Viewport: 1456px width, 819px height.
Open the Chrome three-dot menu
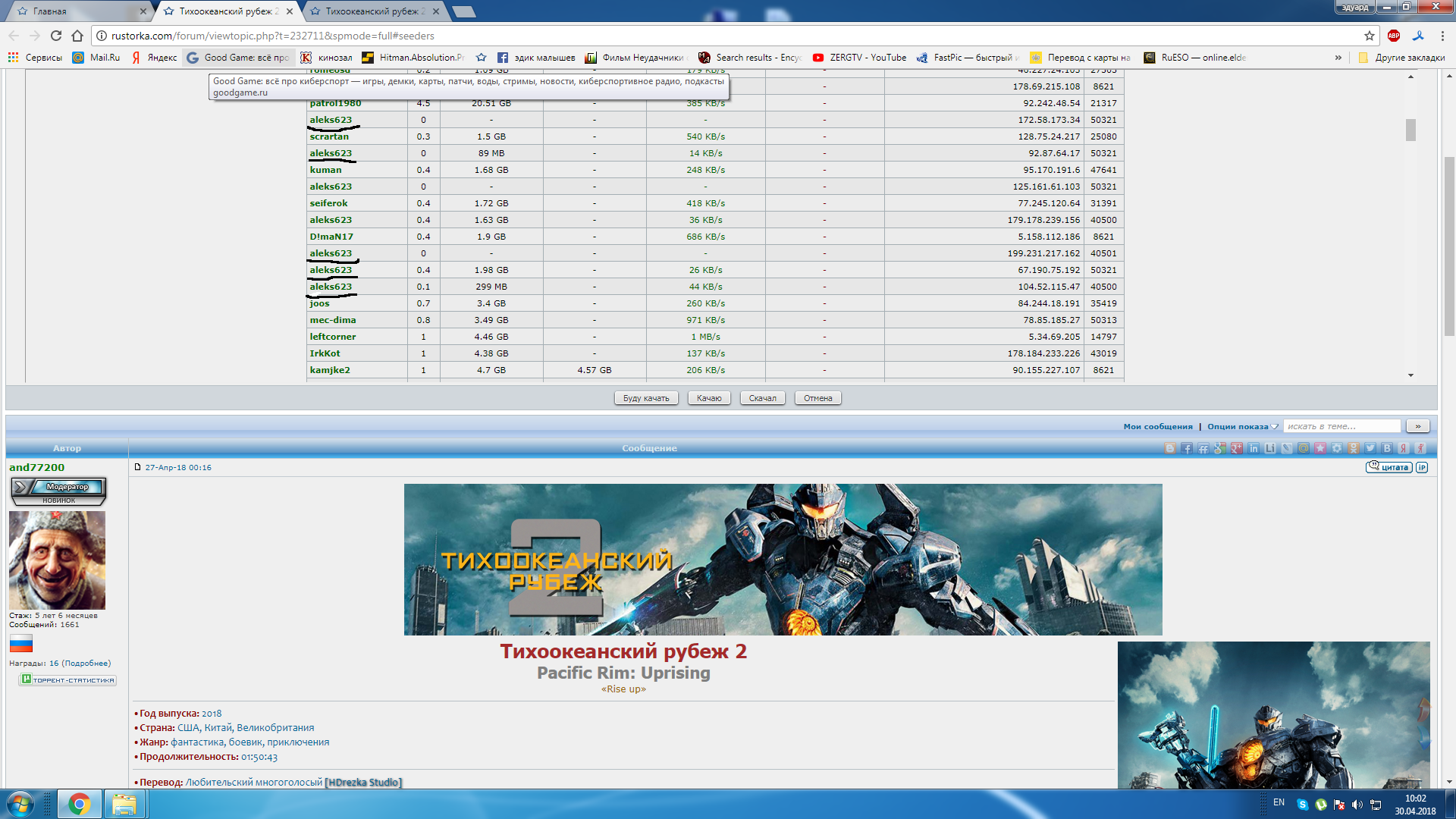click(1442, 36)
